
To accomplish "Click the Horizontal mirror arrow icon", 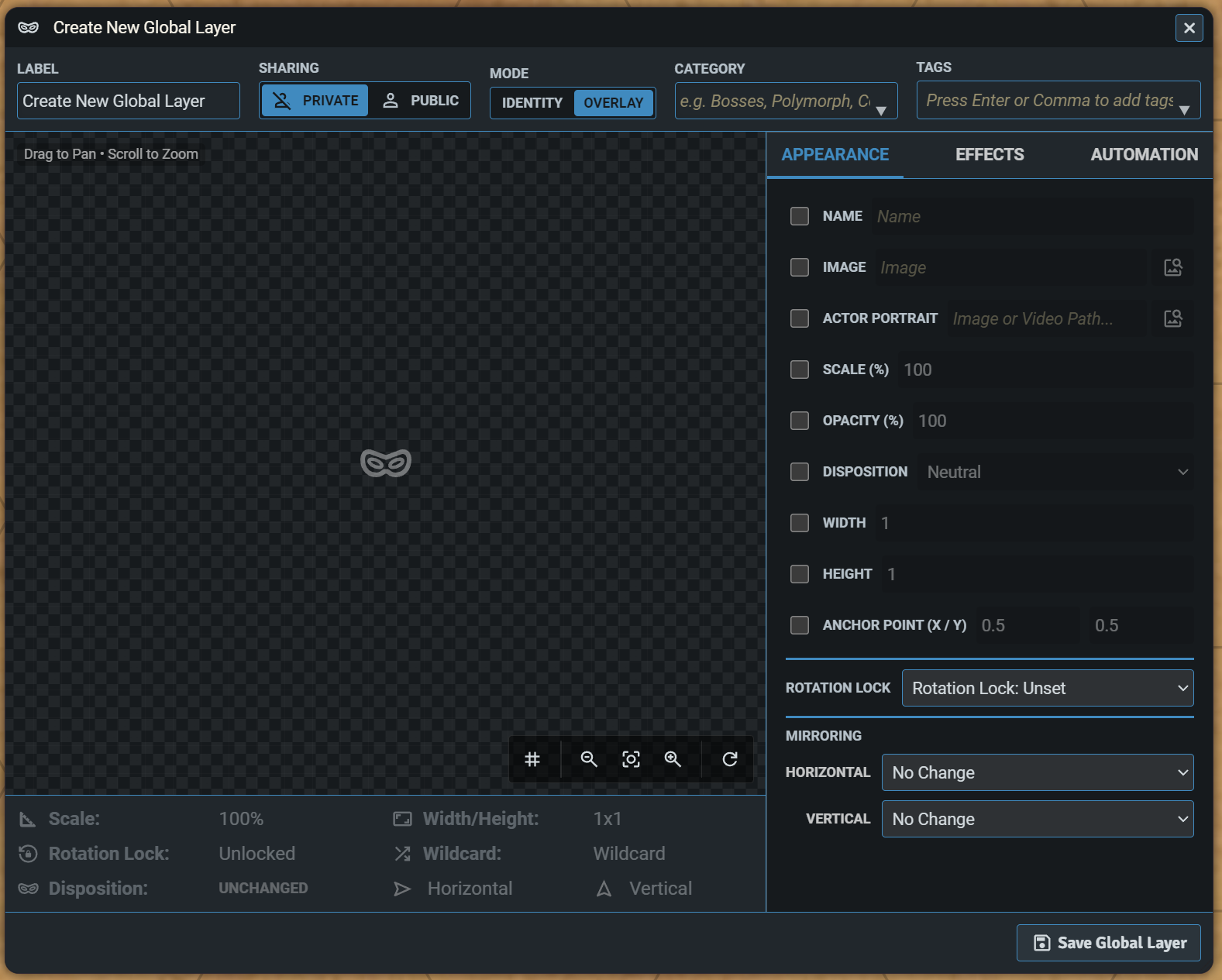I will click(402, 889).
